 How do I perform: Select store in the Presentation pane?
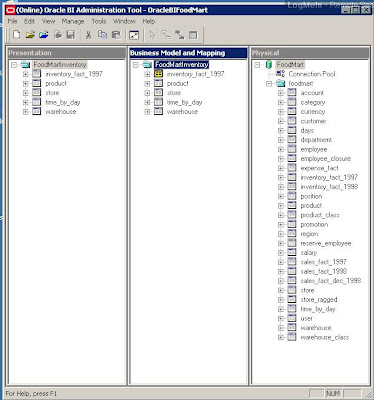point(52,93)
